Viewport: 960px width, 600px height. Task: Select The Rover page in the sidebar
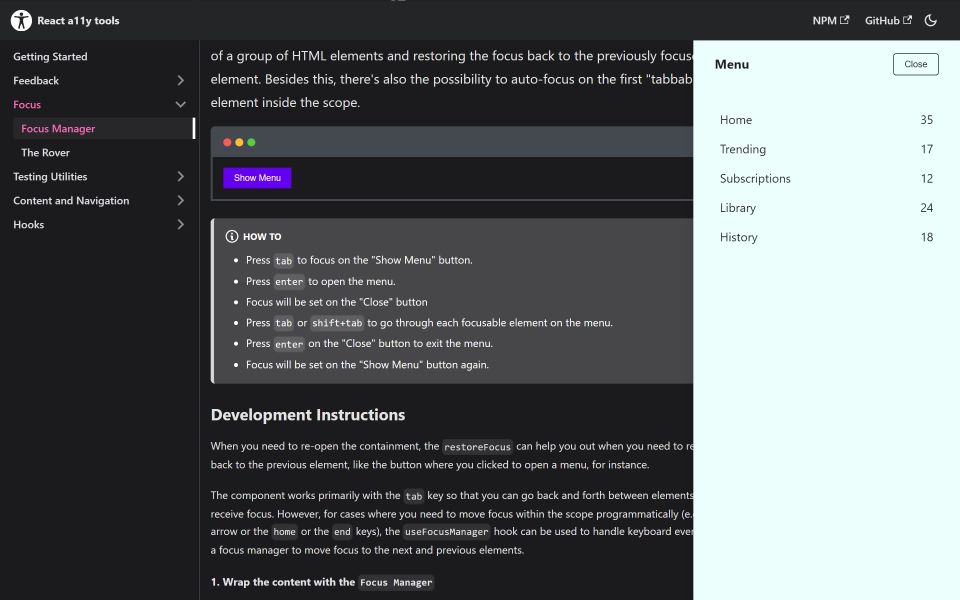tap(46, 152)
